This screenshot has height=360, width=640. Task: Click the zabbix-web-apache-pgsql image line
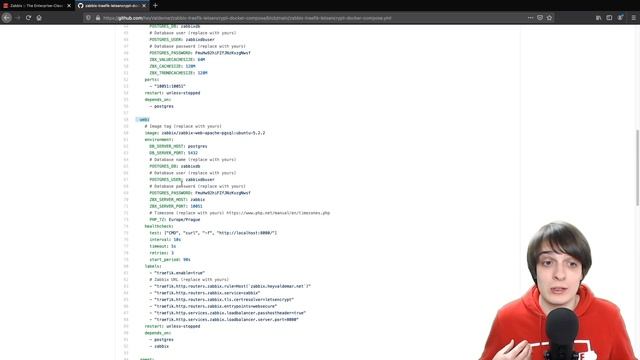tap(205, 133)
